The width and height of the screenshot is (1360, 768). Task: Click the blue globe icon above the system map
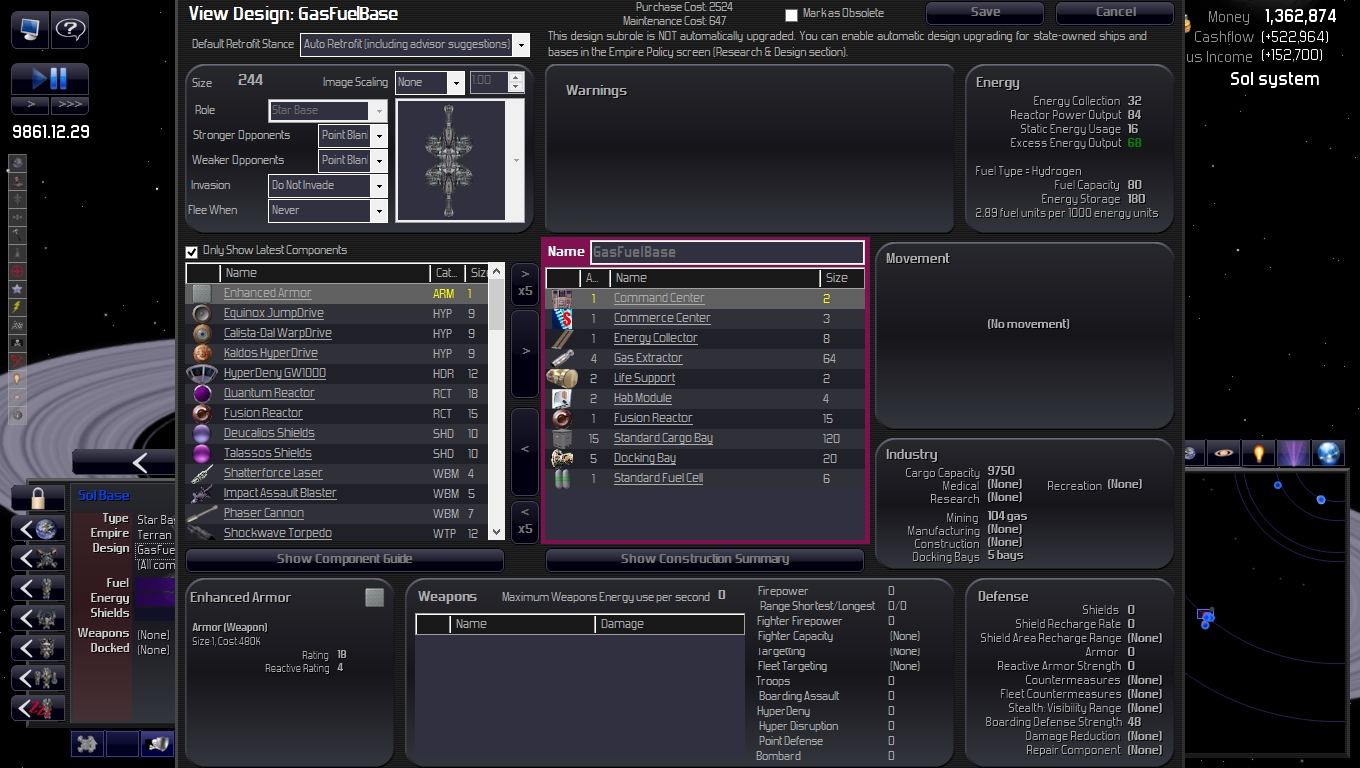tap(1328, 454)
